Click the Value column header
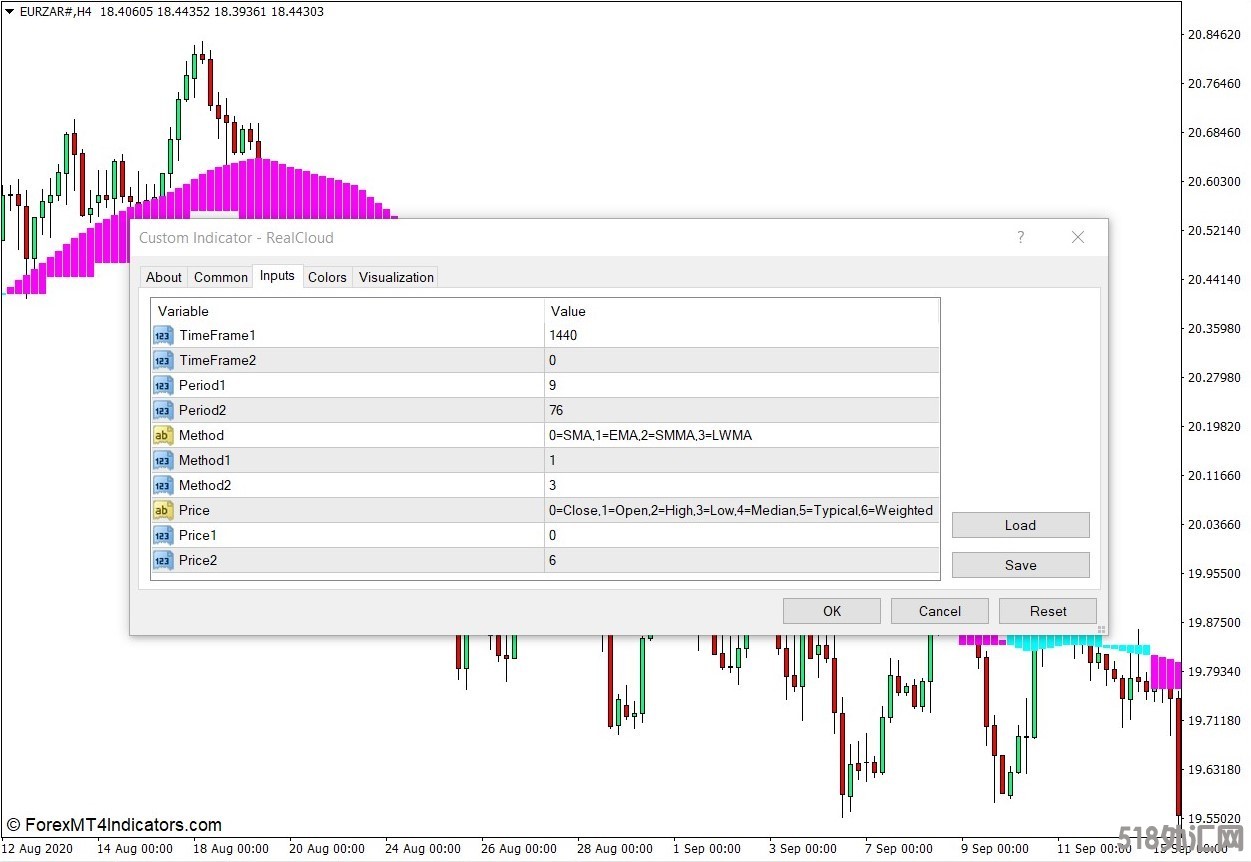The width and height of the screenshot is (1251, 862). (x=742, y=311)
